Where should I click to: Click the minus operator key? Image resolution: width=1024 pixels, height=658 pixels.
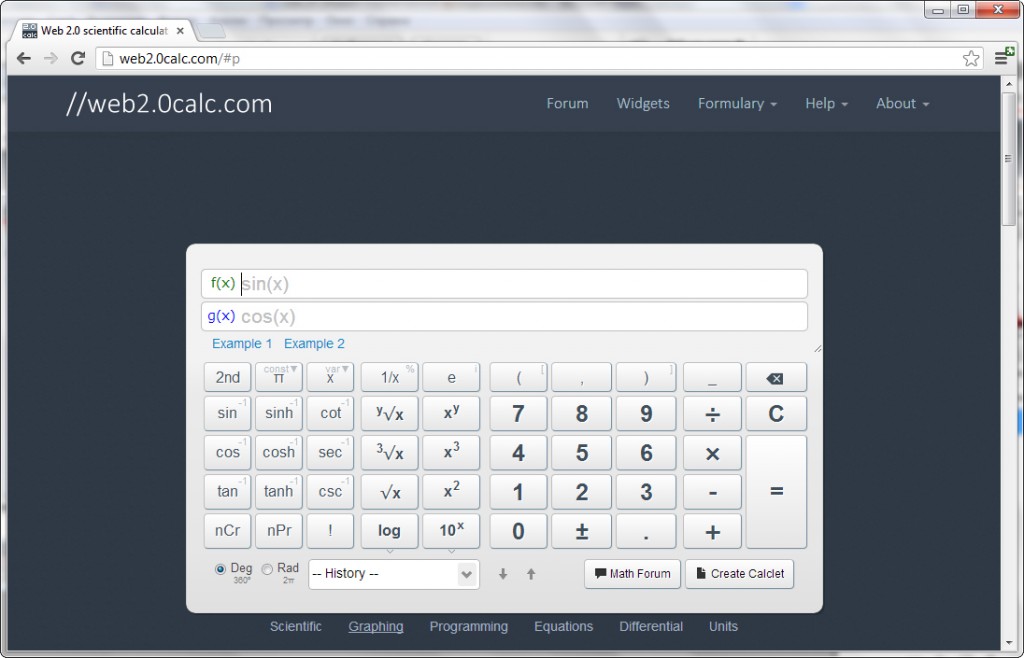click(x=712, y=492)
